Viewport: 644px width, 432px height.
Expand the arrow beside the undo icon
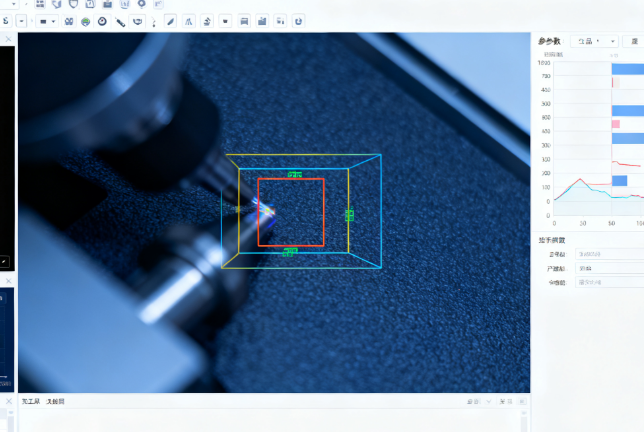pos(21,20)
